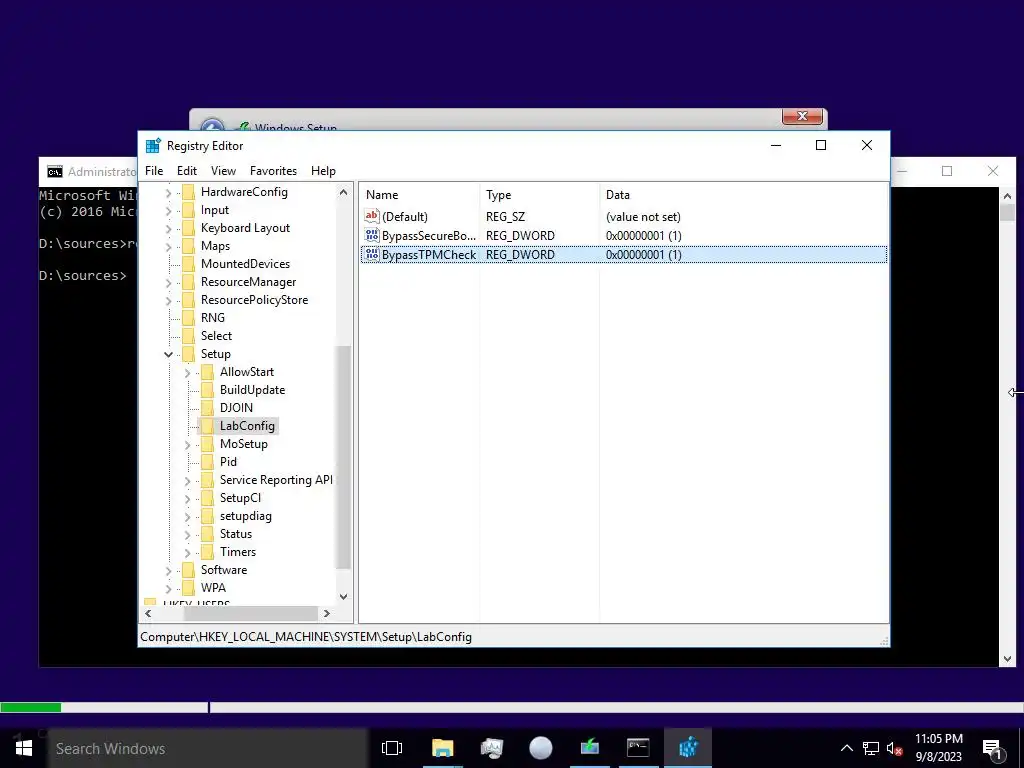Switch to Command Prompt taskbar icon
The image size is (1024, 768).
(x=638, y=748)
